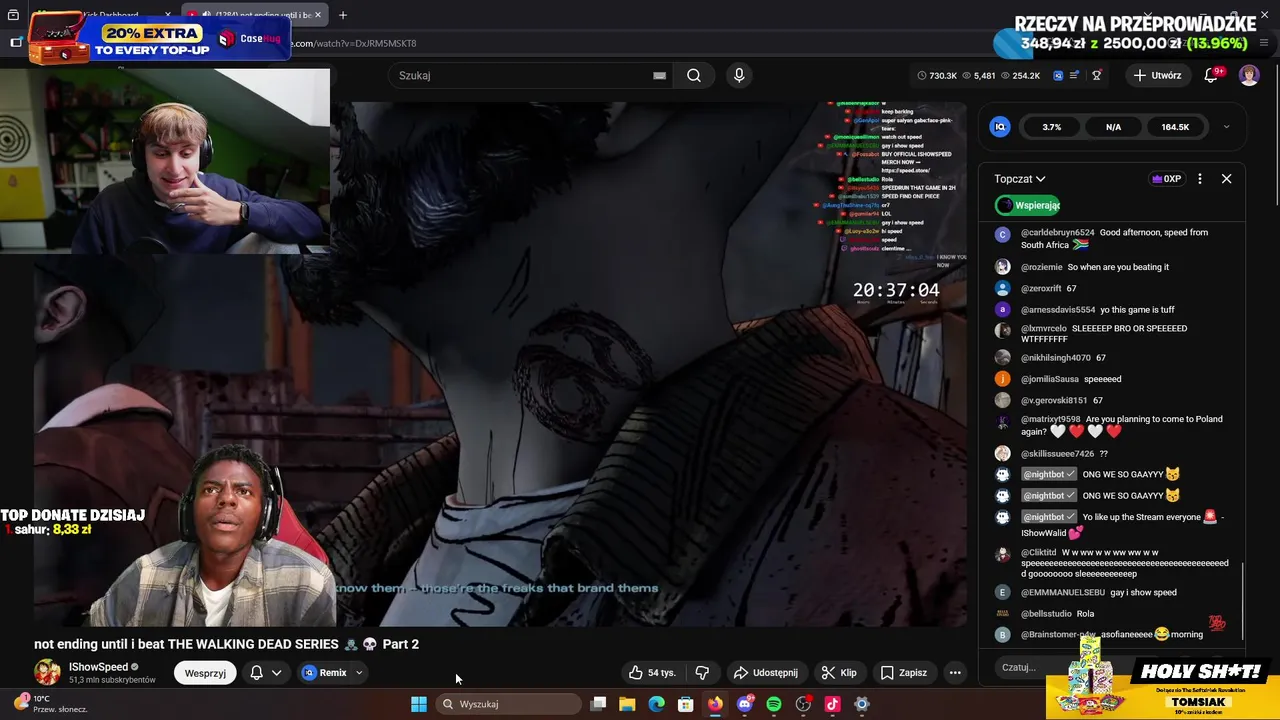Click the Windows Wyszukaj search box
The height and width of the screenshot is (720, 1280).
(506, 704)
